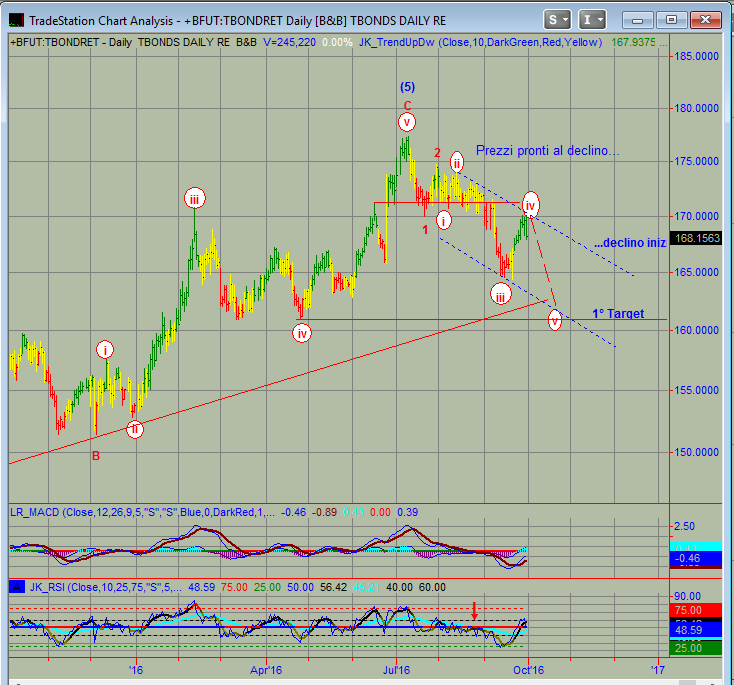734x685 pixels.
Task: Click the red 75.00 marker on RSI axis
Action: pos(696,610)
